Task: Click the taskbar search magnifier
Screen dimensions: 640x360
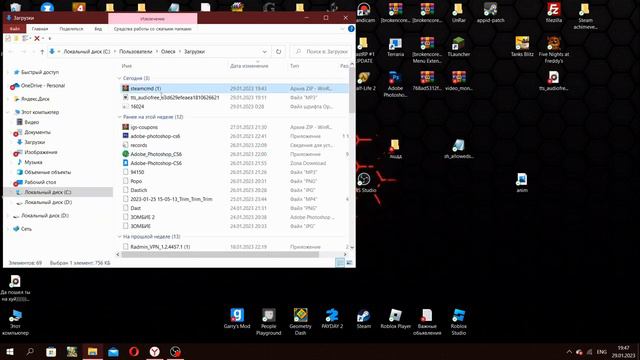Action: pyautogui.click(x=30, y=351)
